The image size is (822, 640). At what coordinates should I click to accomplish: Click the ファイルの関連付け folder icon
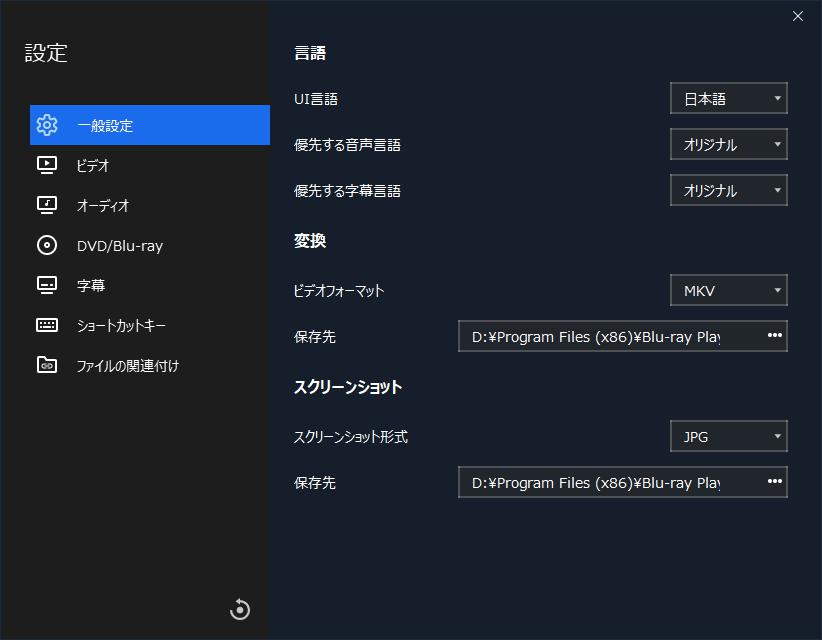pos(47,365)
